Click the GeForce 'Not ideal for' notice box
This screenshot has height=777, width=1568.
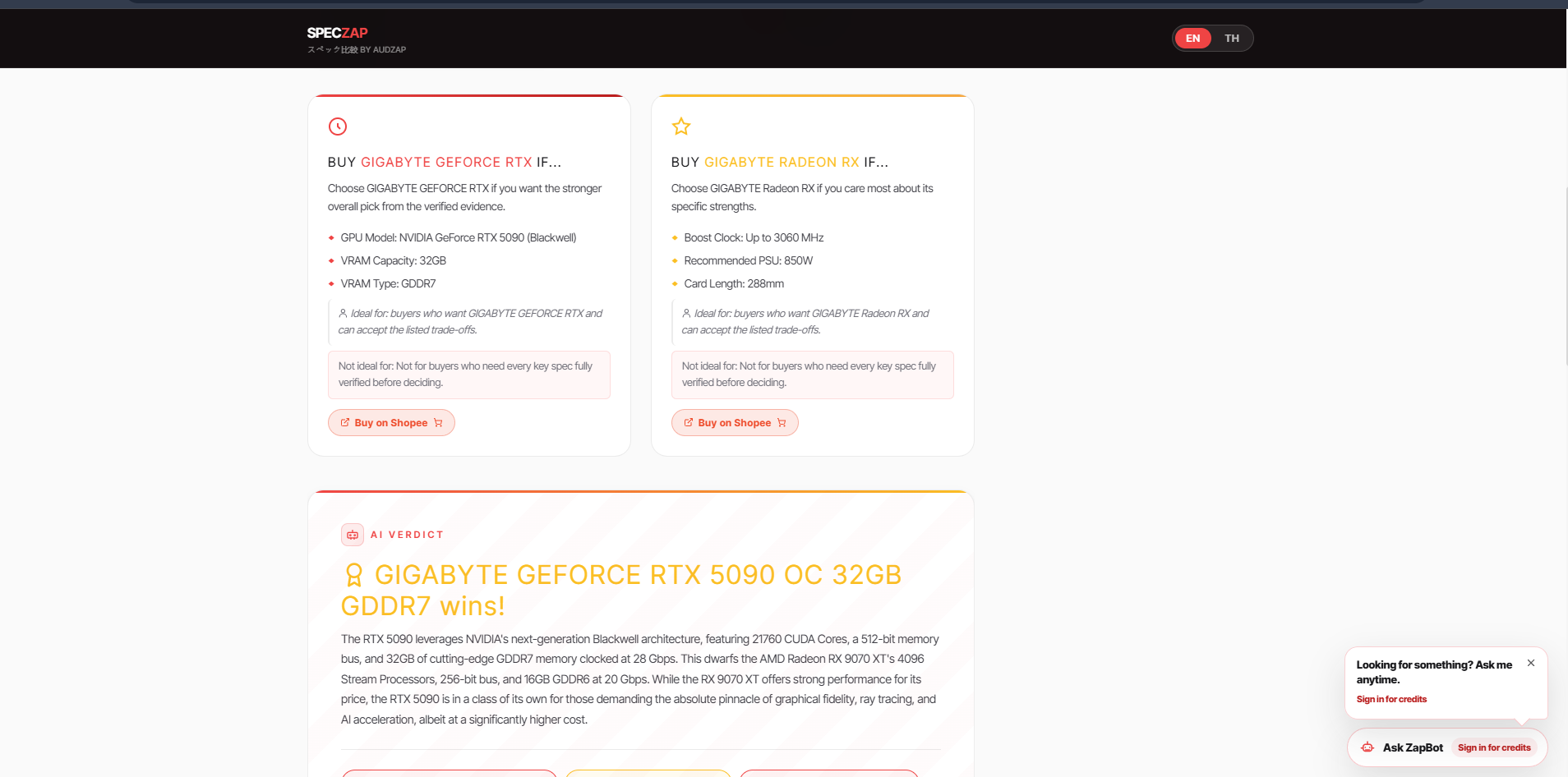pos(469,375)
